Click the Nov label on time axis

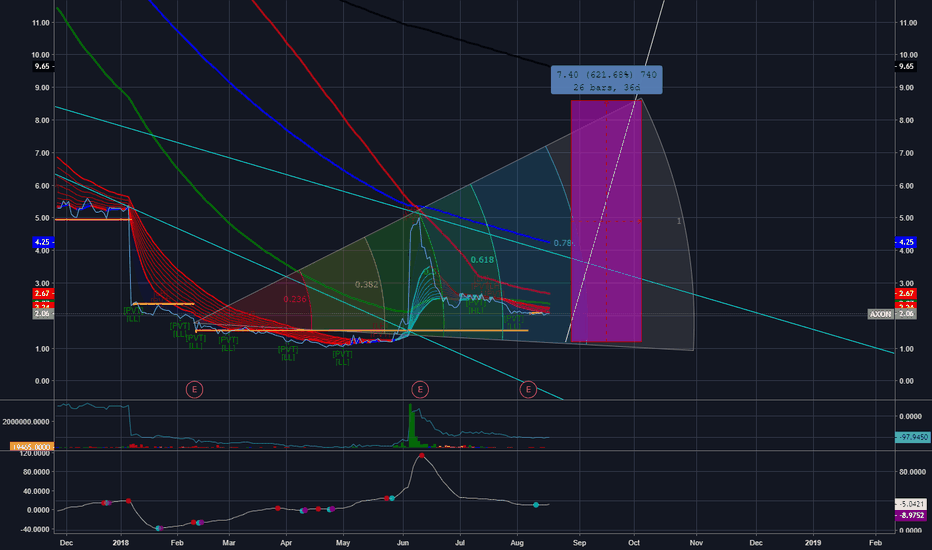[696, 542]
